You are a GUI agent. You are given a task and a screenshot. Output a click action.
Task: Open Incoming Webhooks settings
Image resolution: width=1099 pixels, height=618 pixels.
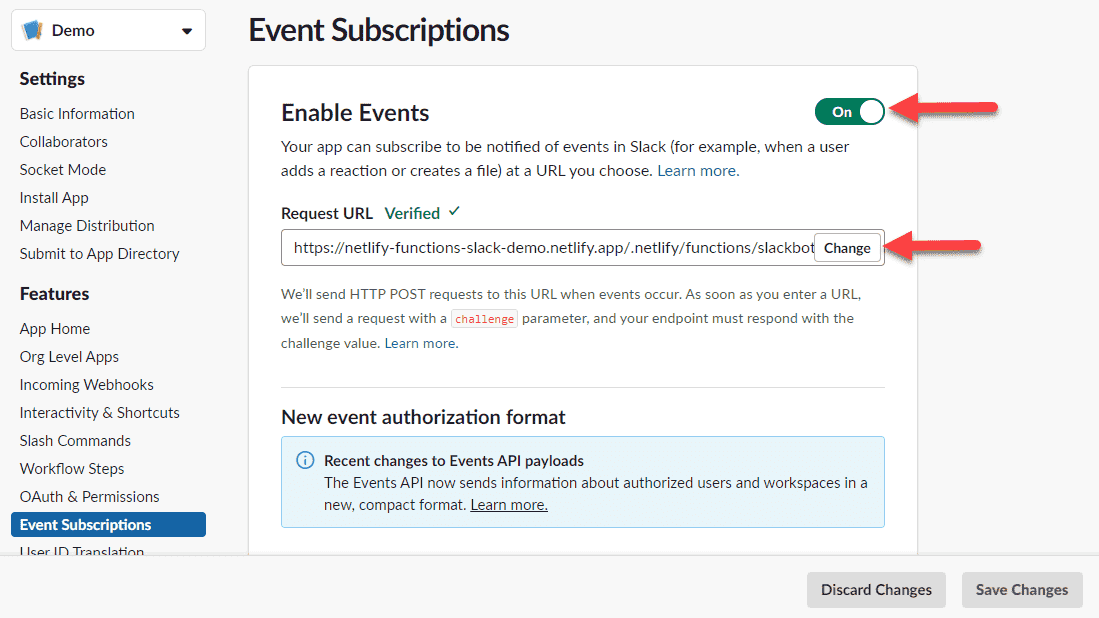[86, 385]
